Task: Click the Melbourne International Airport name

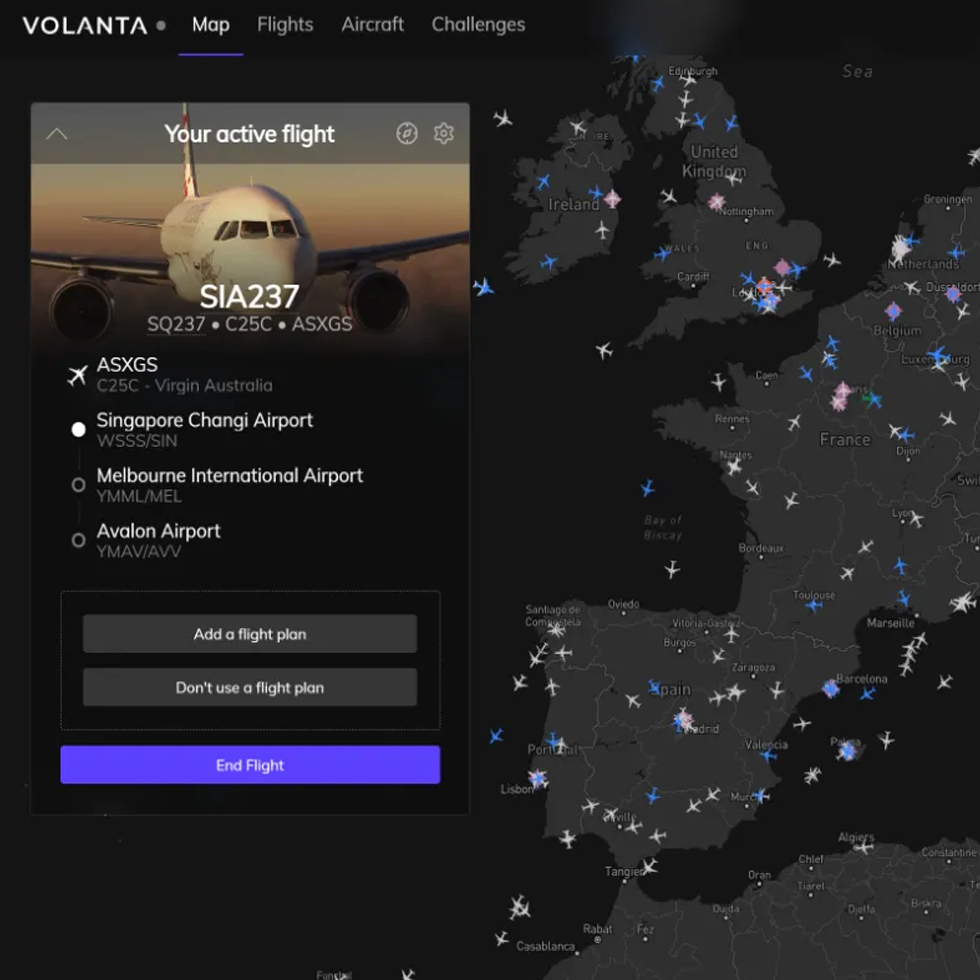Action: [x=229, y=476]
